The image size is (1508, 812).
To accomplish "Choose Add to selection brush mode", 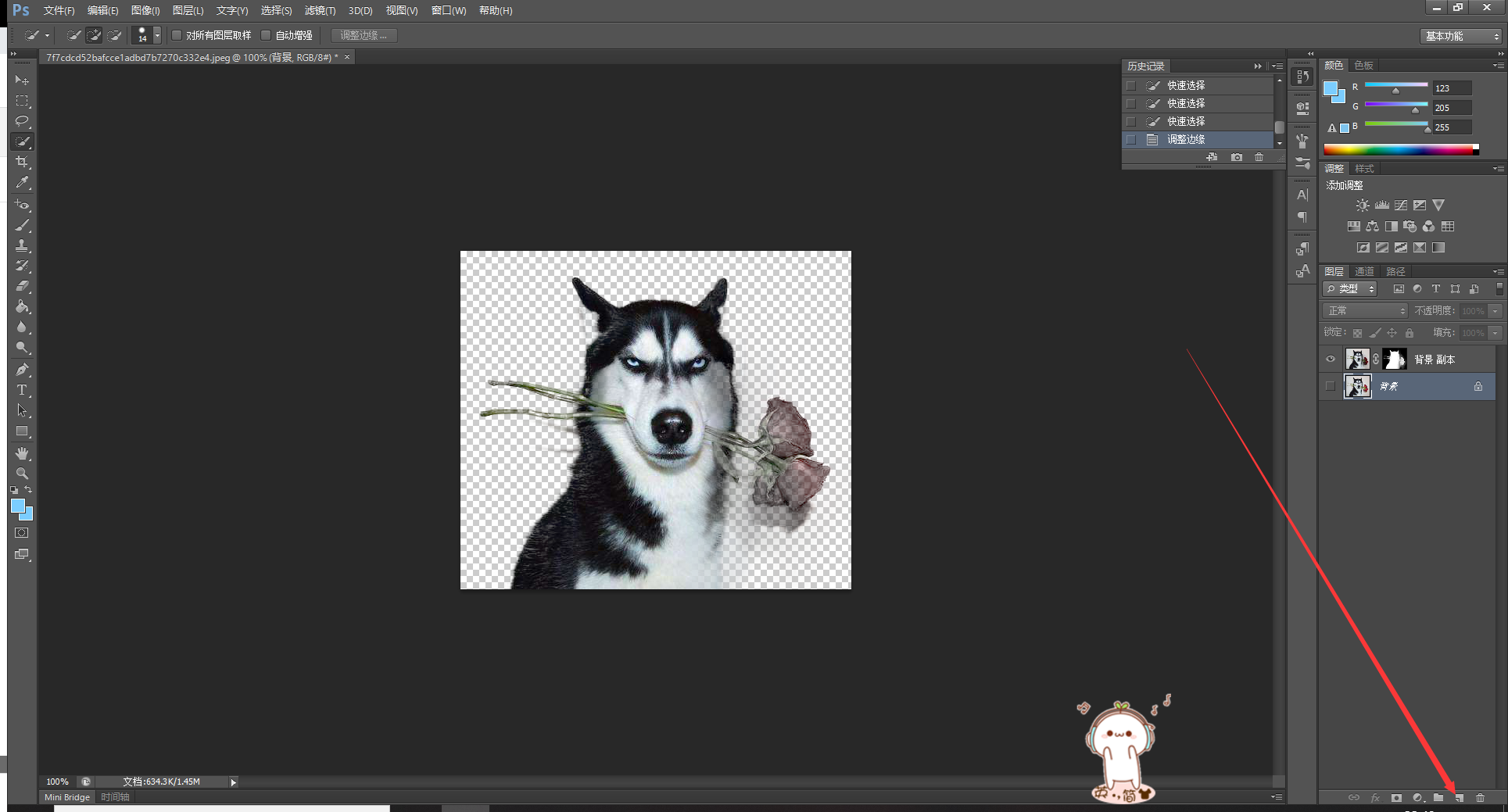I will tap(94, 35).
